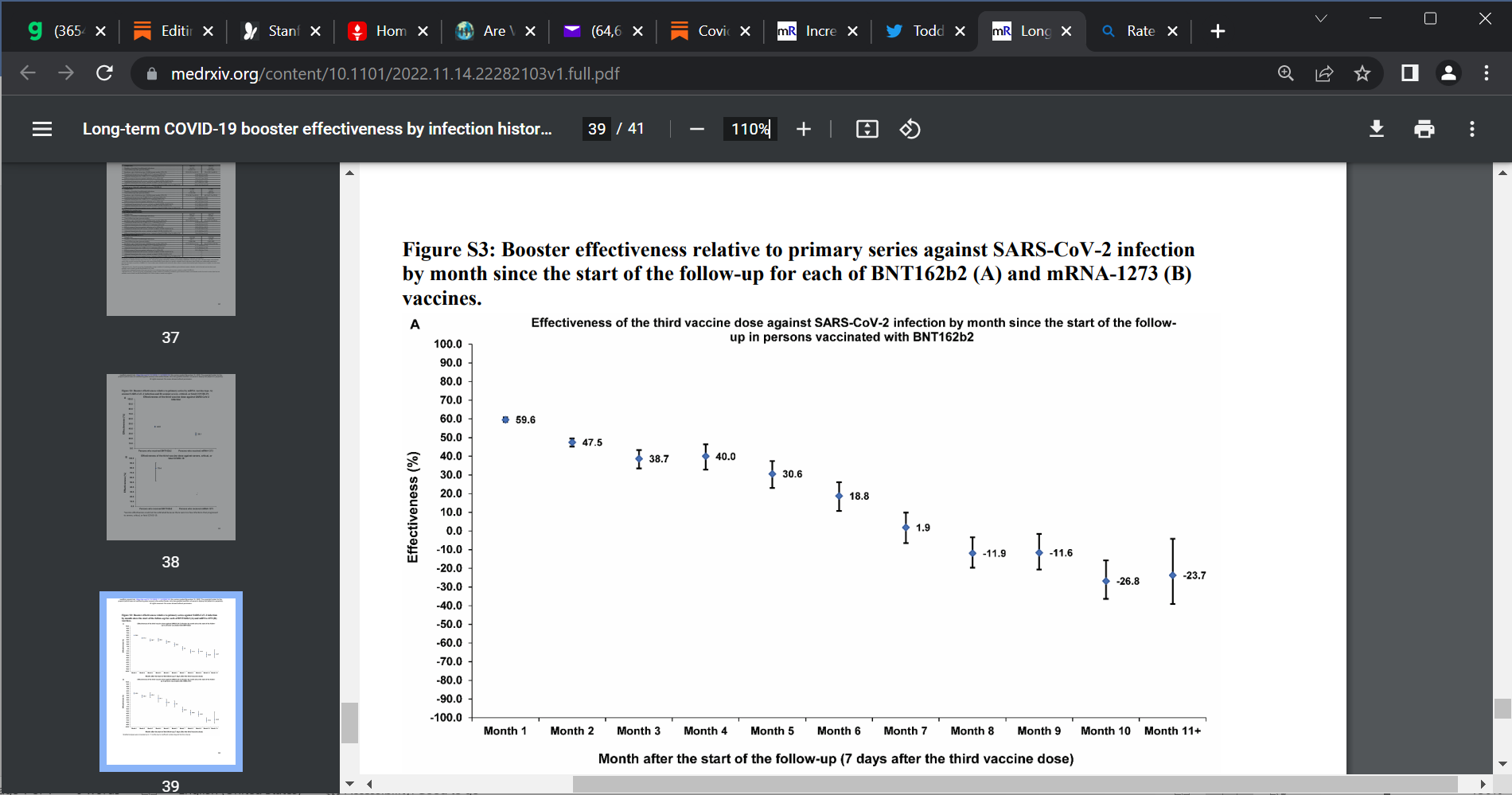The height and width of the screenshot is (795, 1512).
Task: Click the 59.6 data label
Action: click(525, 420)
